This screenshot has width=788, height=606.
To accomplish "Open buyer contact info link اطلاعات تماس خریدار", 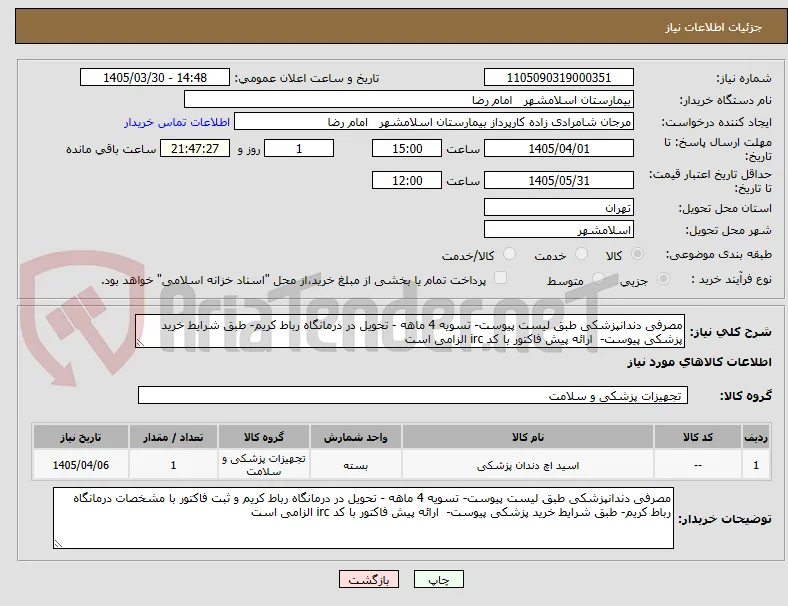I will click(x=177, y=122).
